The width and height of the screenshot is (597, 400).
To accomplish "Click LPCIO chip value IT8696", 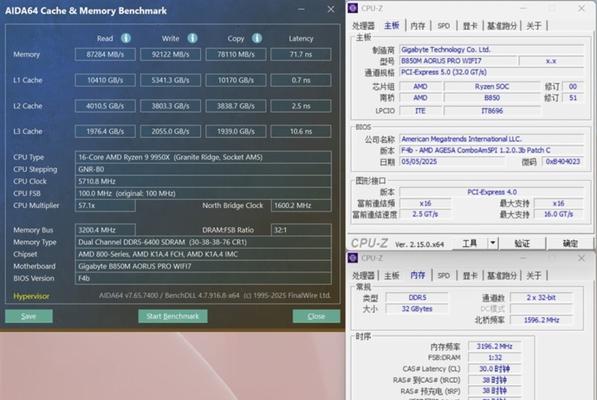I will pyautogui.click(x=492, y=111).
